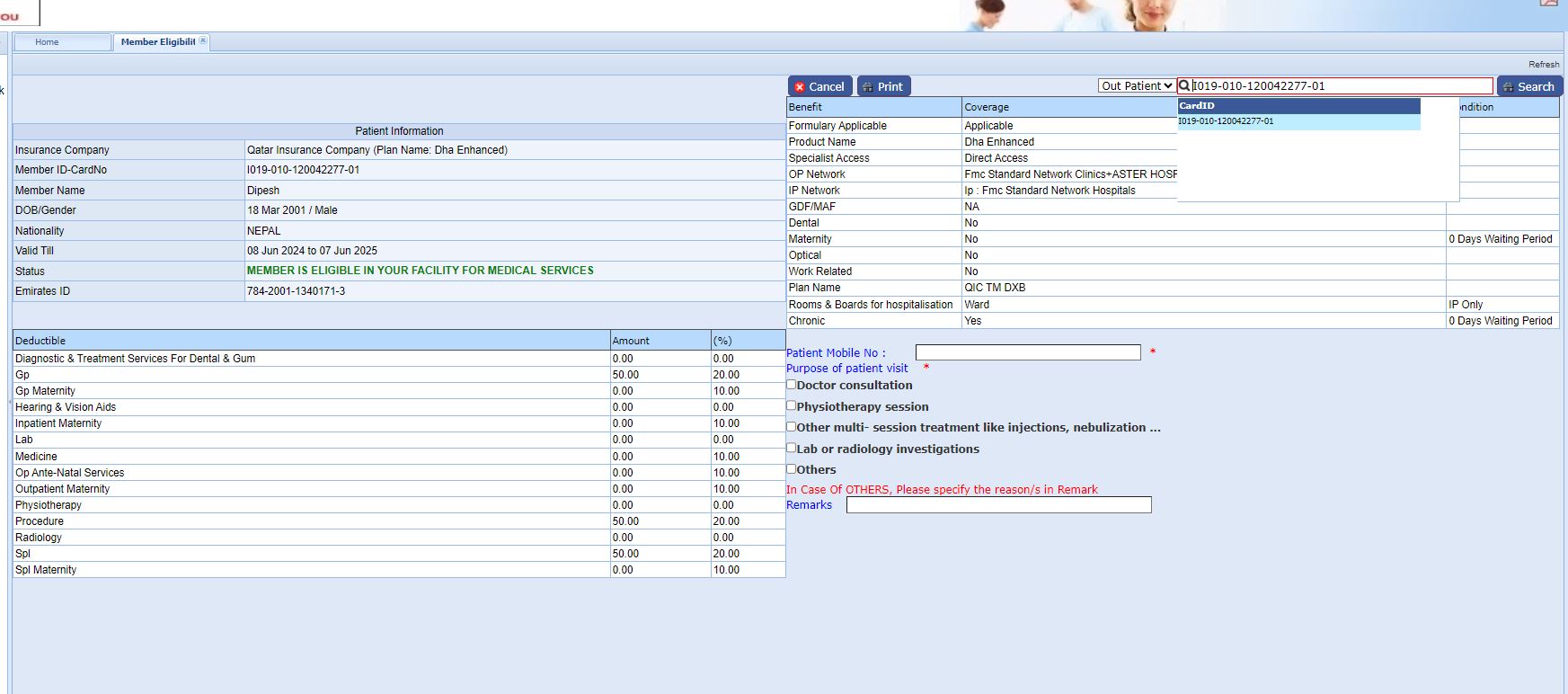Screen dimensions: 1568x694
Task: Click the red X icon on Cancel
Action: 800,87
